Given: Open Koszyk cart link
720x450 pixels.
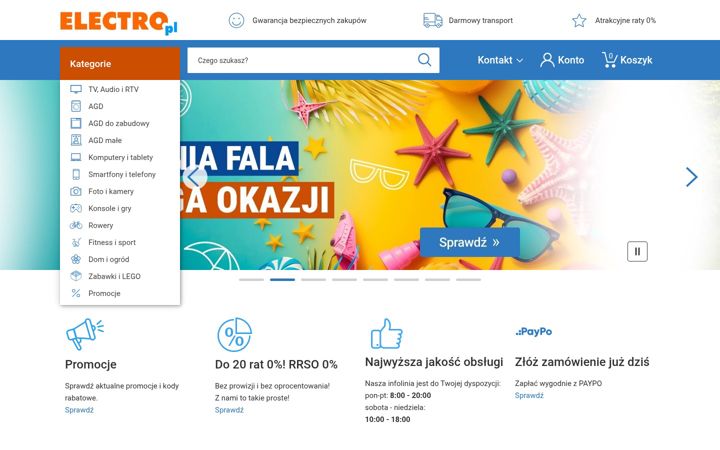Looking at the screenshot, I should 627,60.
